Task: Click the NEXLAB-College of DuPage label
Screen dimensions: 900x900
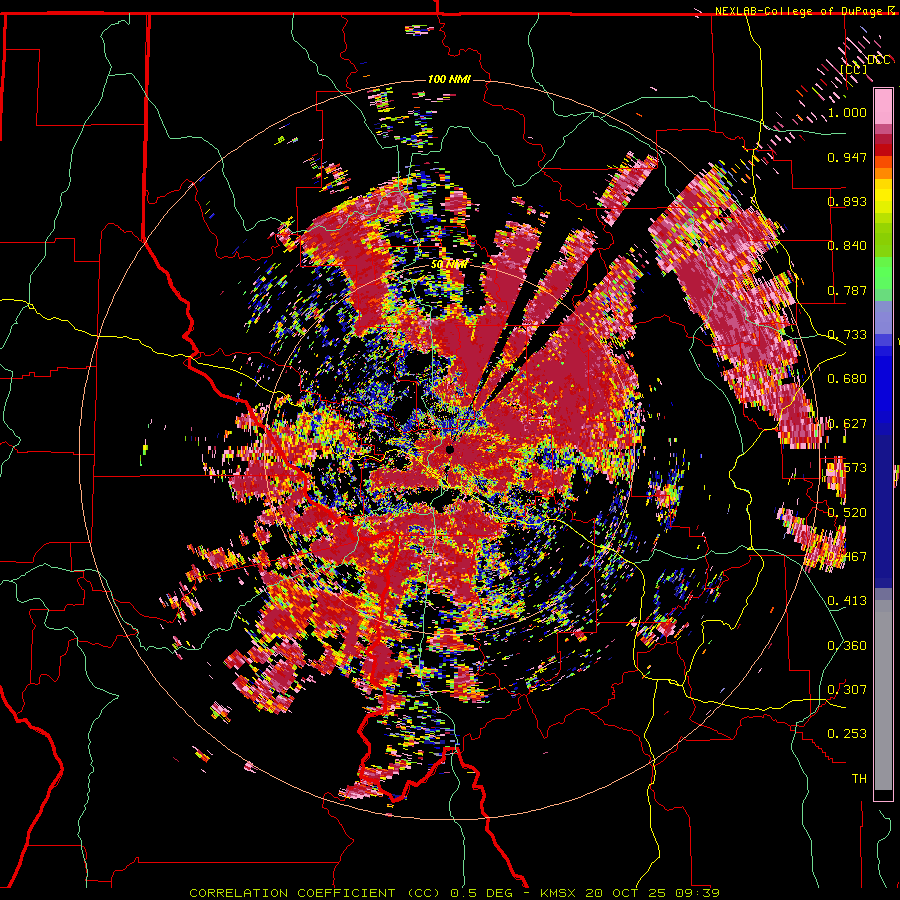Action: click(x=798, y=11)
